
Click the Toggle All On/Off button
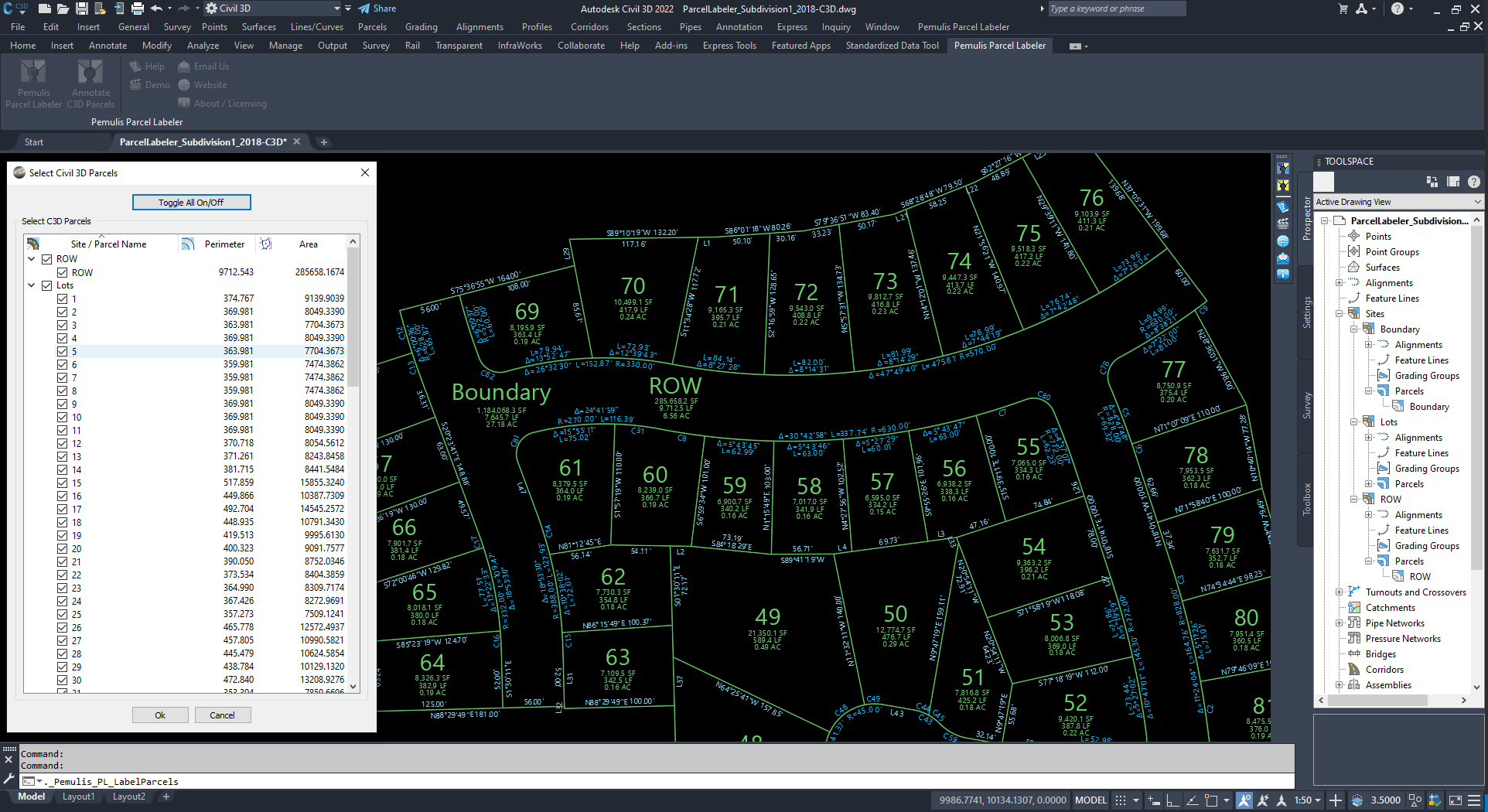click(x=191, y=203)
